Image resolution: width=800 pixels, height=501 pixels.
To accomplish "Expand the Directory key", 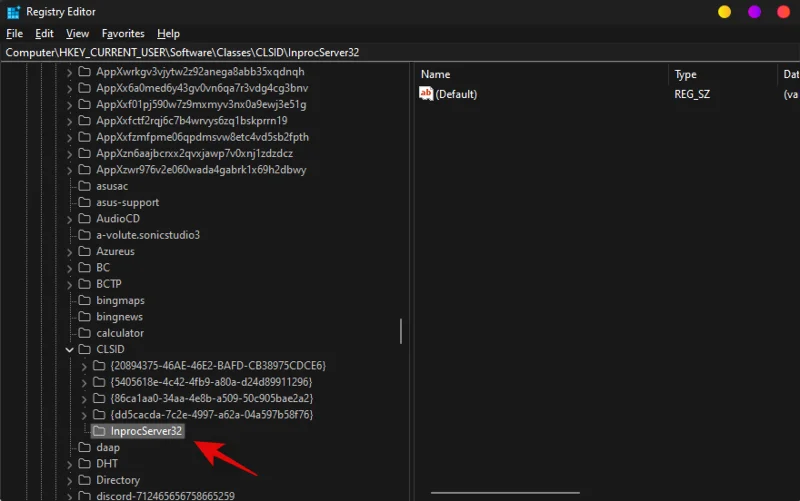I will point(69,481).
